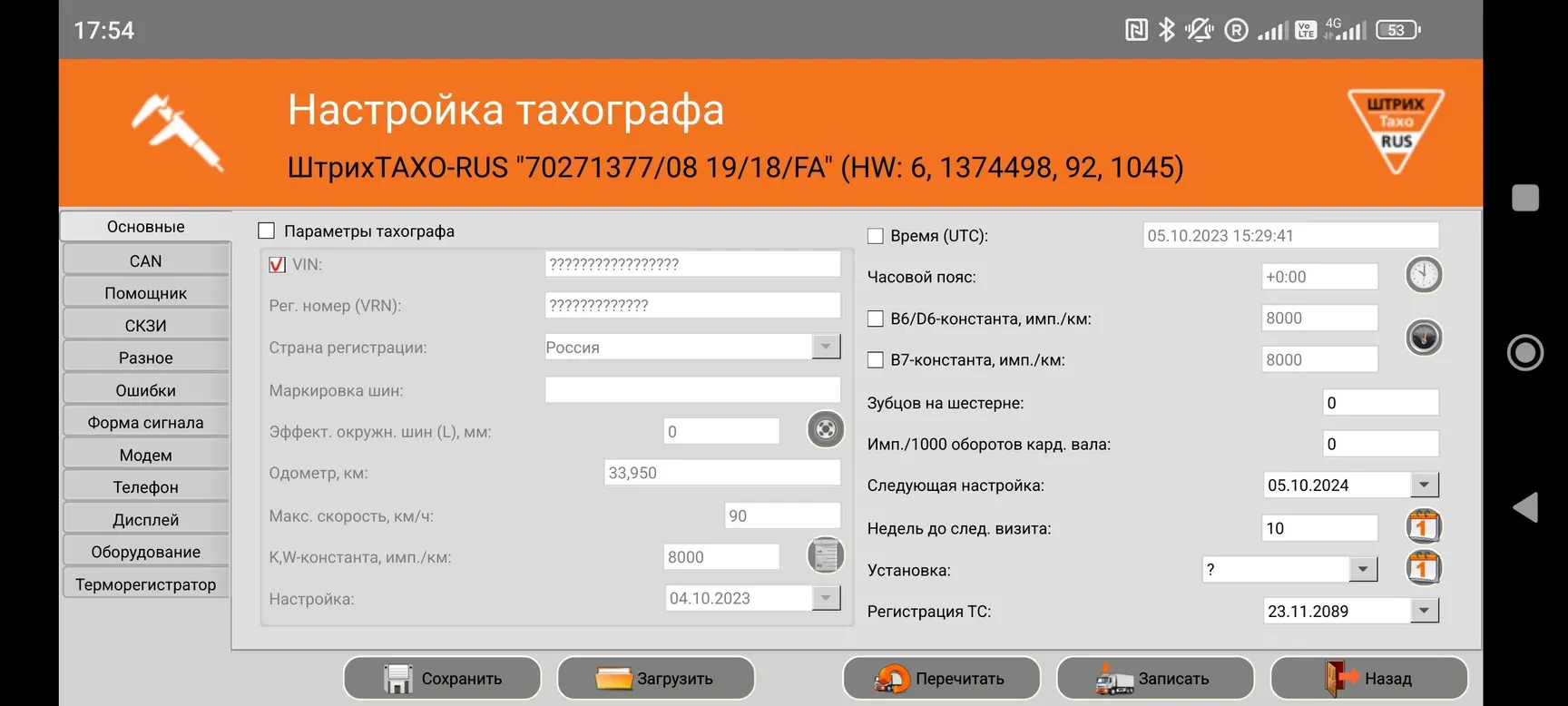Click the Недель до след. визита field
Screen dimensions: 1568x706
pyautogui.click(x=1319, y=528)
